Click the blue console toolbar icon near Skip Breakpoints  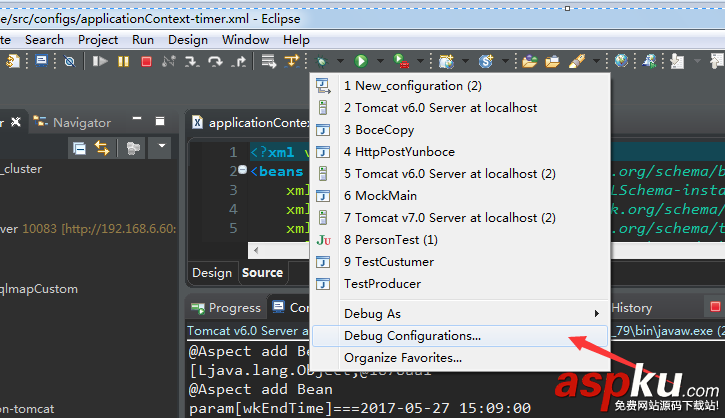click(x=42, y=61)
